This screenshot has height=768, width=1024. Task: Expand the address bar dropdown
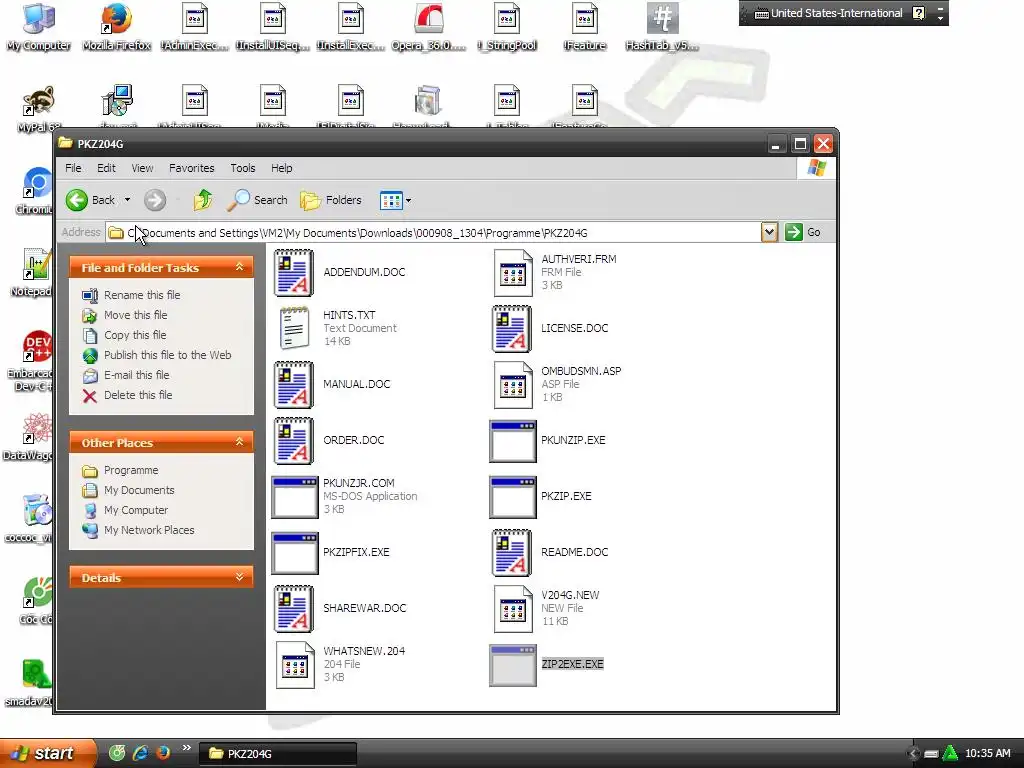click(769, 232)
